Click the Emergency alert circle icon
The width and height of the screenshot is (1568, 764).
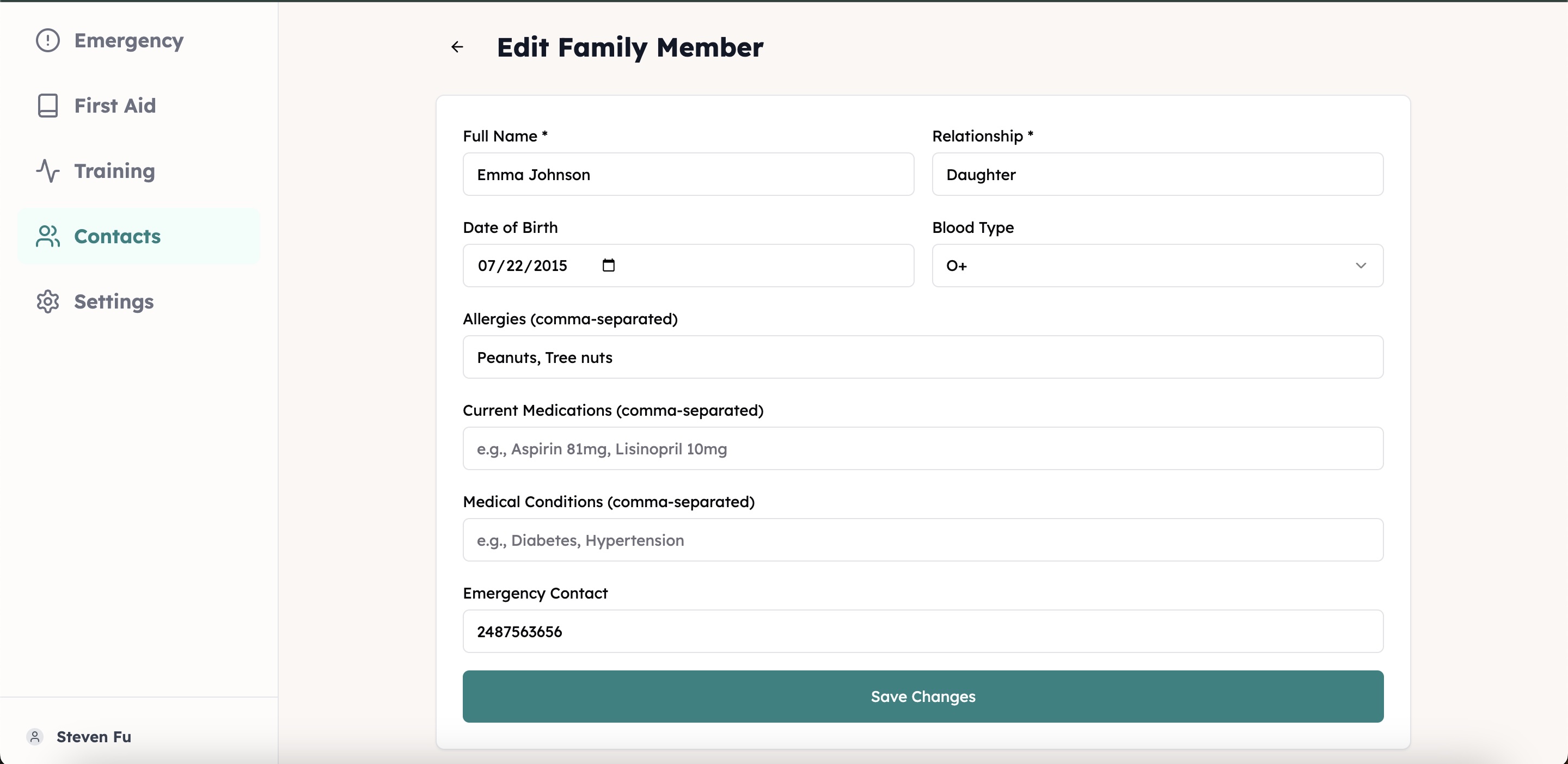point(47,40)
